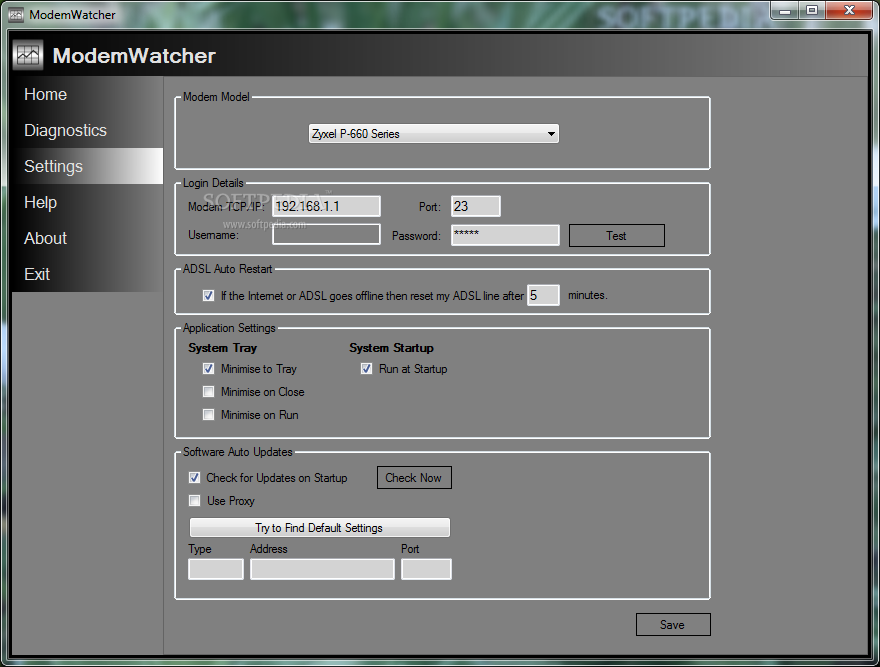Image resolution: width=880 pixels, height=667 pixels.
Task: Click the Username input field
Action: [x=326, y=234]
